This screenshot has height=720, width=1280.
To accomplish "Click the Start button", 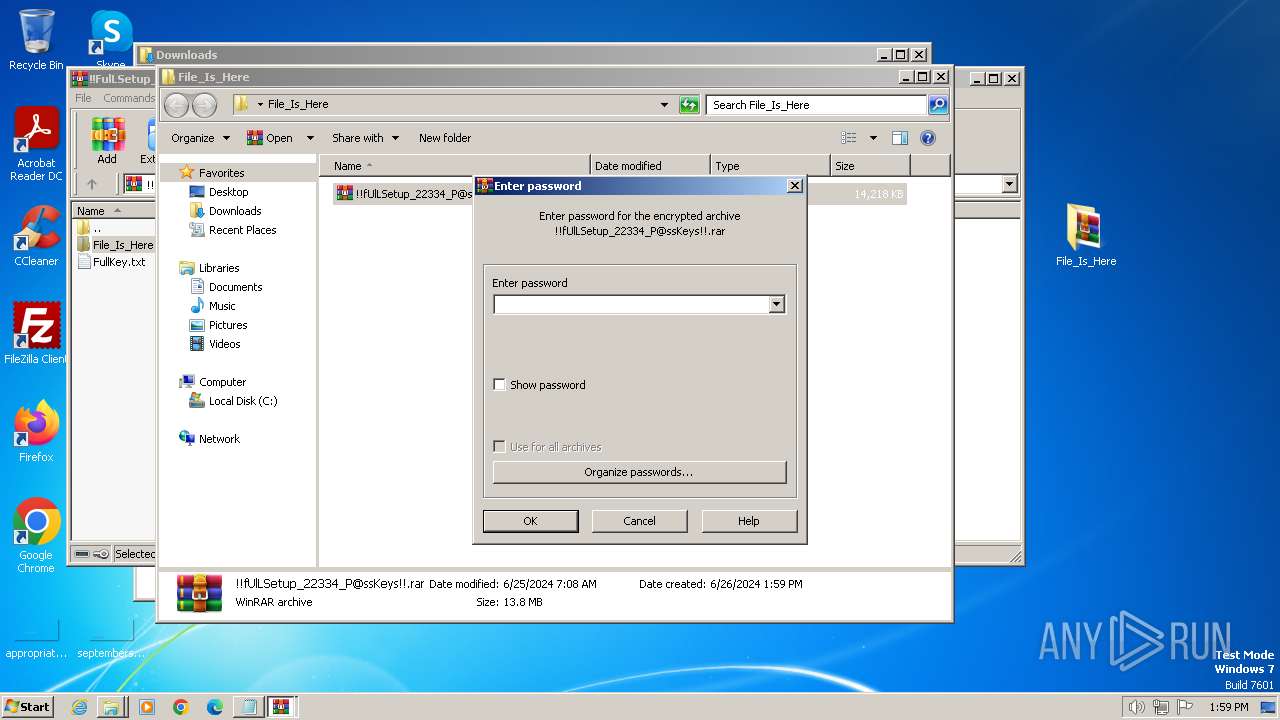I will pyautogui.click(x=27, y=707).
